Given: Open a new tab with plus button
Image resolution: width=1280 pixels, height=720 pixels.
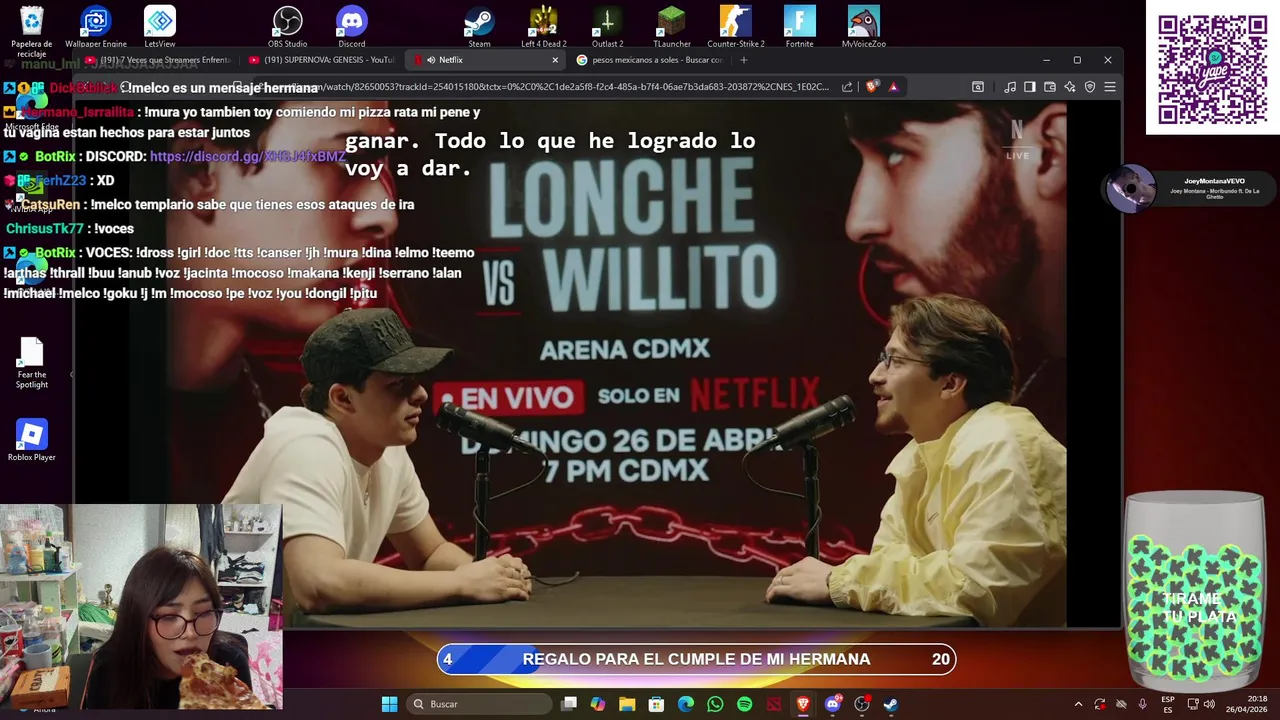Looking at the screenshot, I should (743, 60).
